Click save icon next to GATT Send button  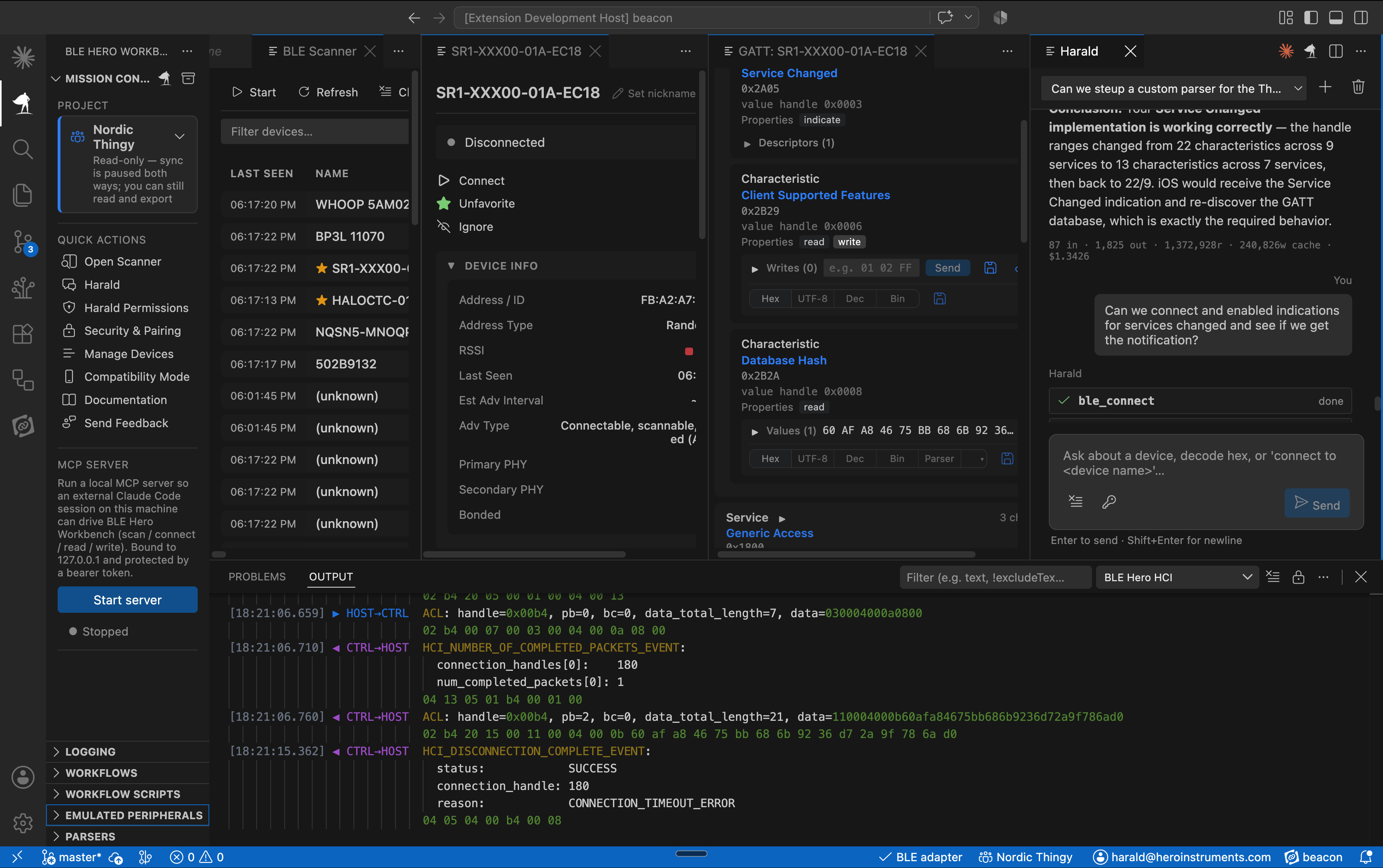tap(991, 268)
